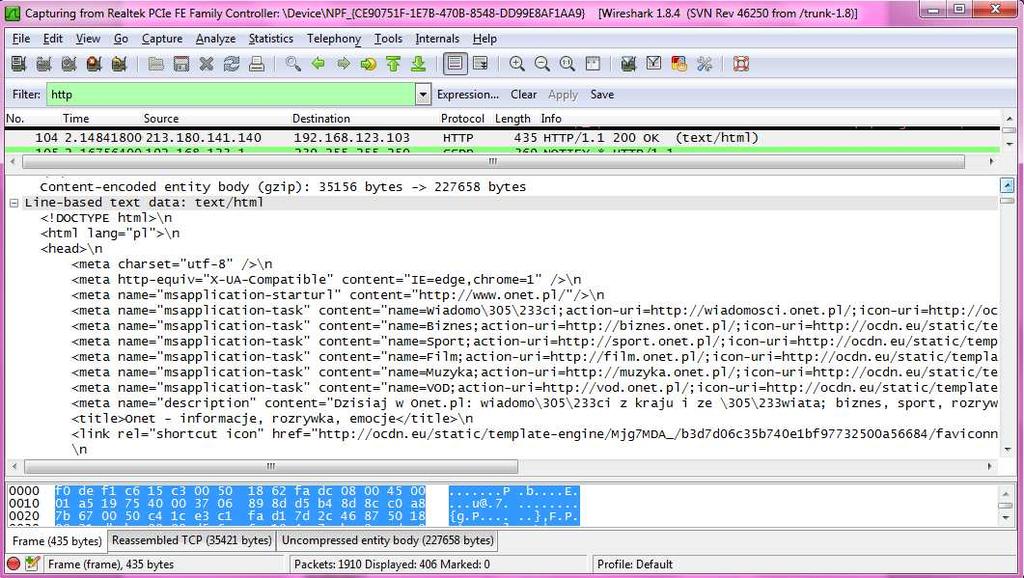Find a packet with magnifier icon
Image resolution: width=1024 pixels, height=578 pixels.
tap(293, 64)
